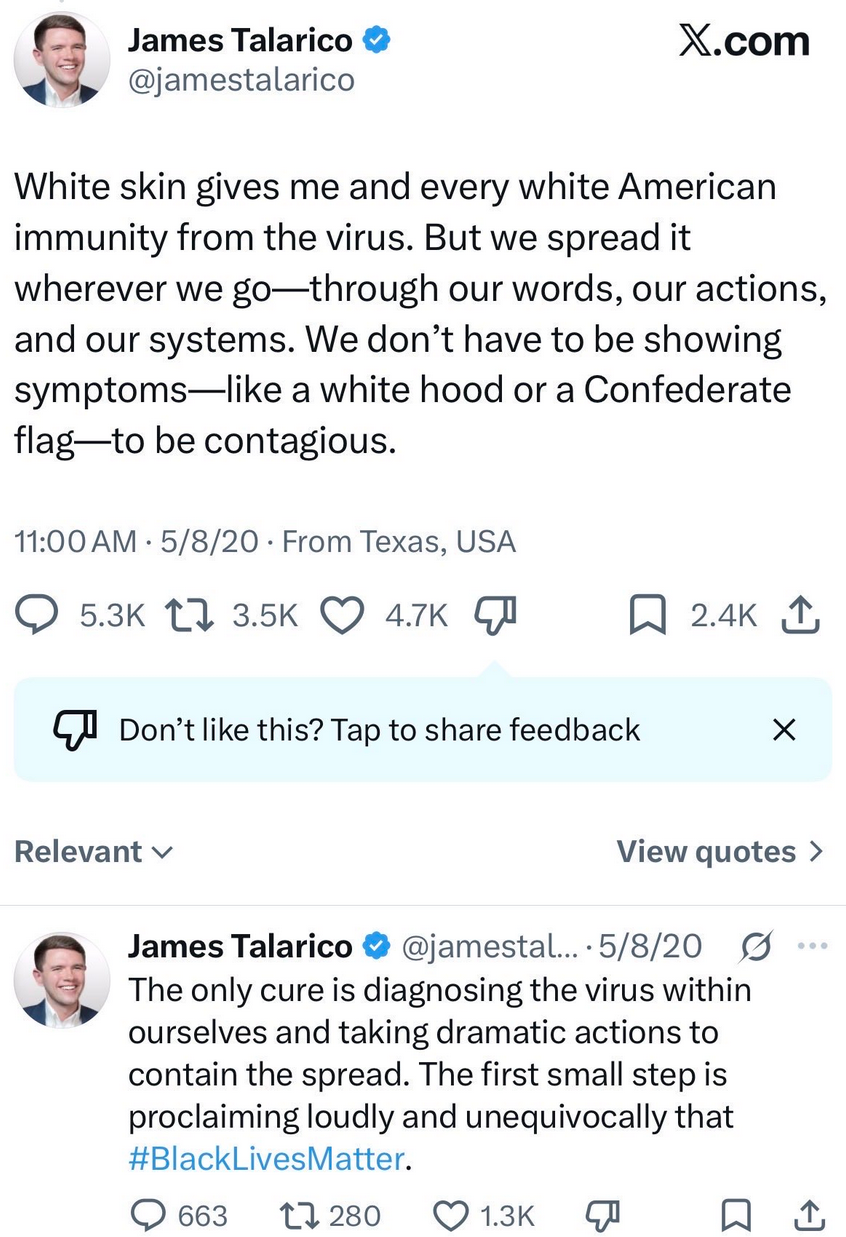Tap the Don't like this feedback prompt
This screenshot has width=846, height=1237.
click(379, 730)
